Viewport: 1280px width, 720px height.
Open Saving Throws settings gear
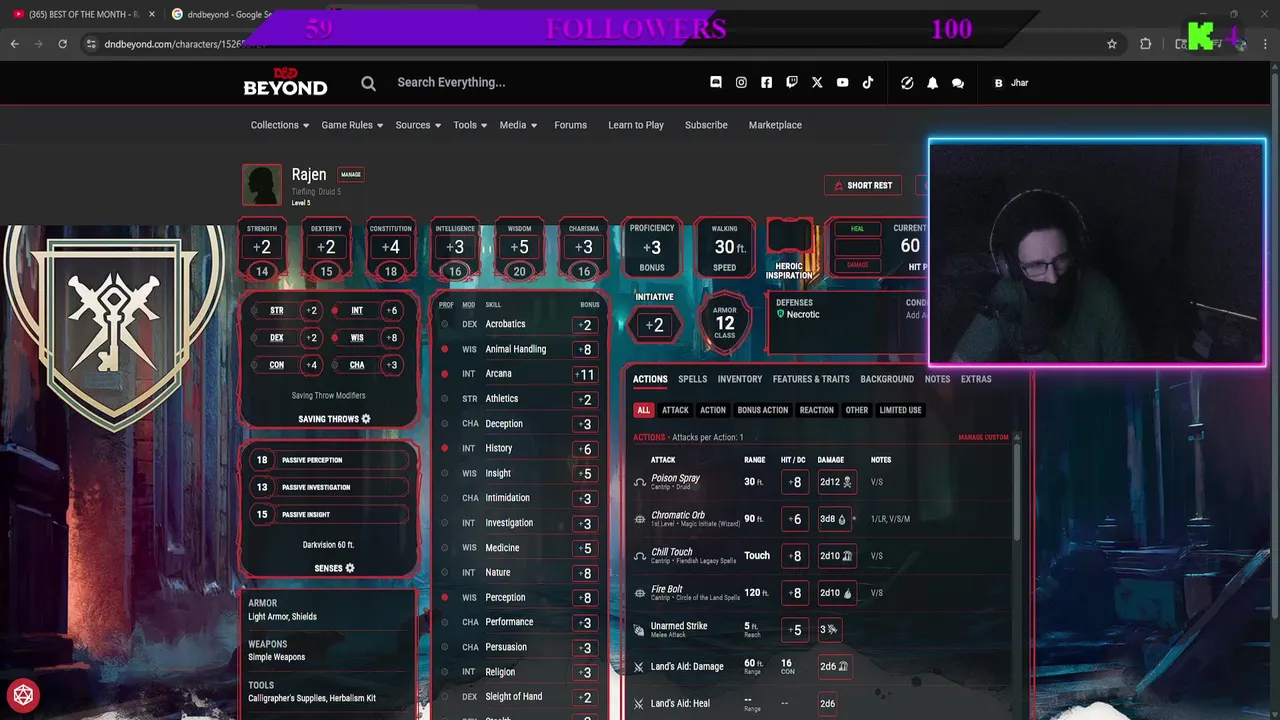[366, 419]
